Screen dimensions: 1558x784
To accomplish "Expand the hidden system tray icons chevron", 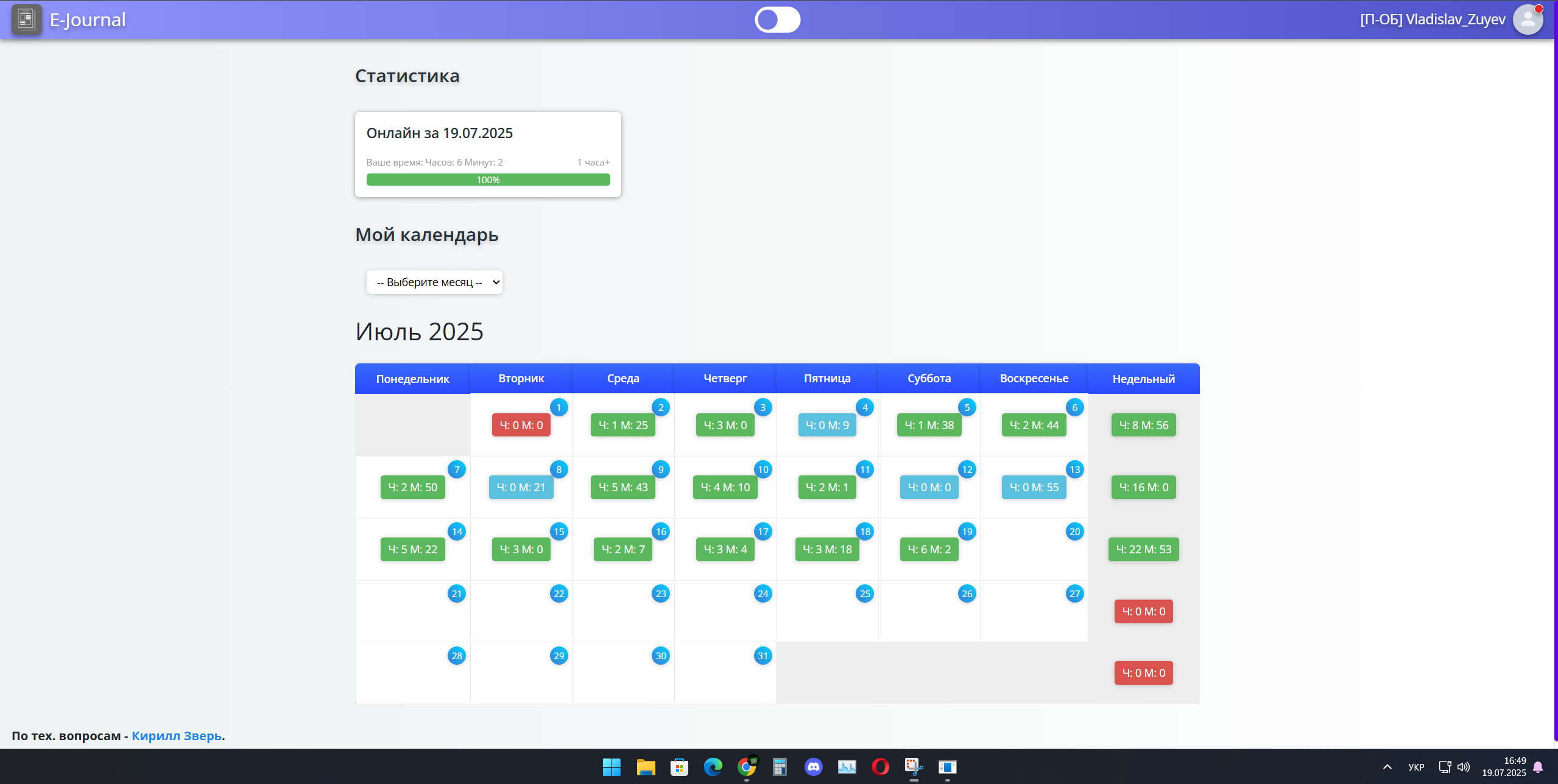I will (1387, 766).
